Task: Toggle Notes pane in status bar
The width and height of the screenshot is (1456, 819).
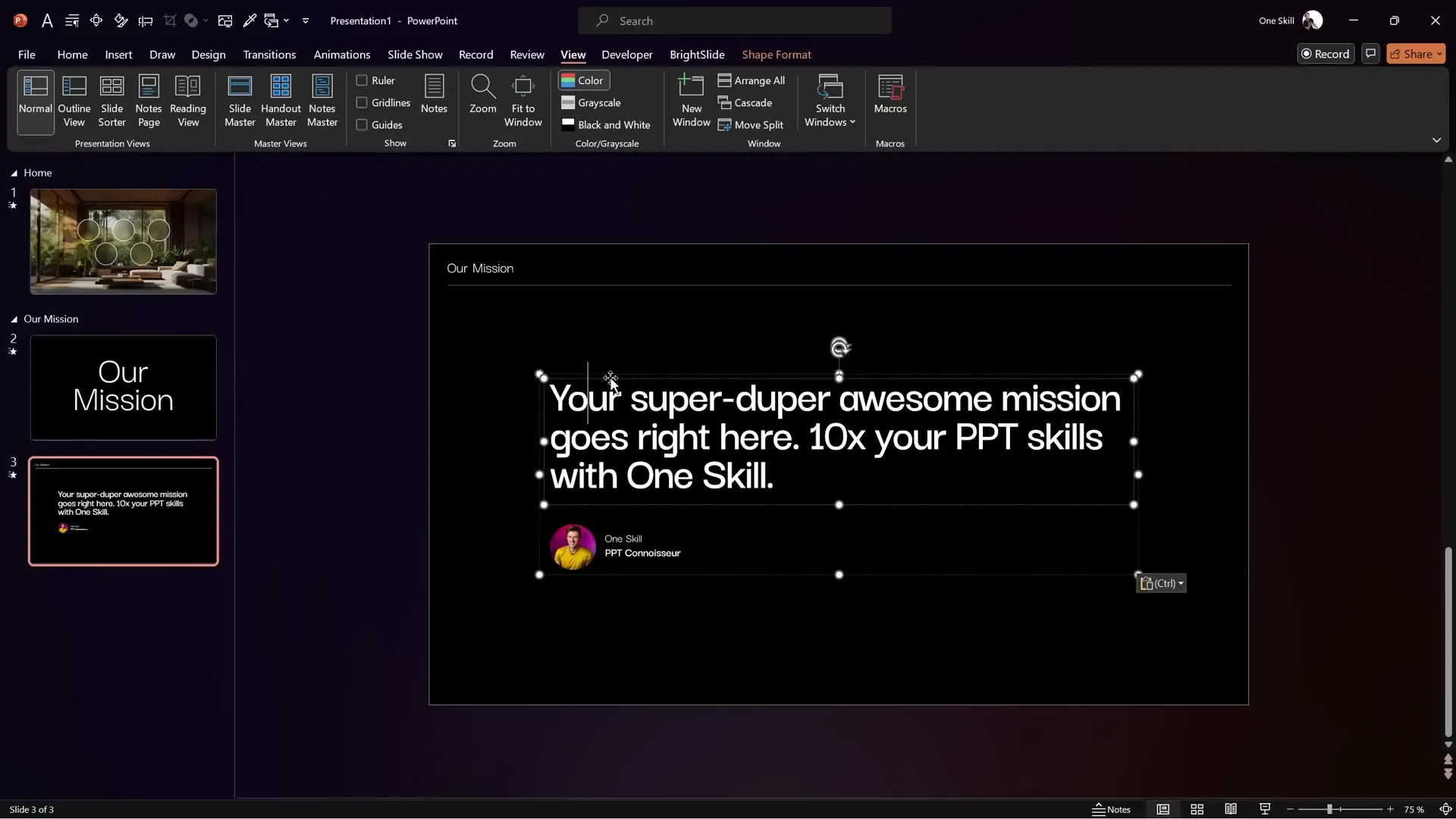Action: coord(1111,809)
